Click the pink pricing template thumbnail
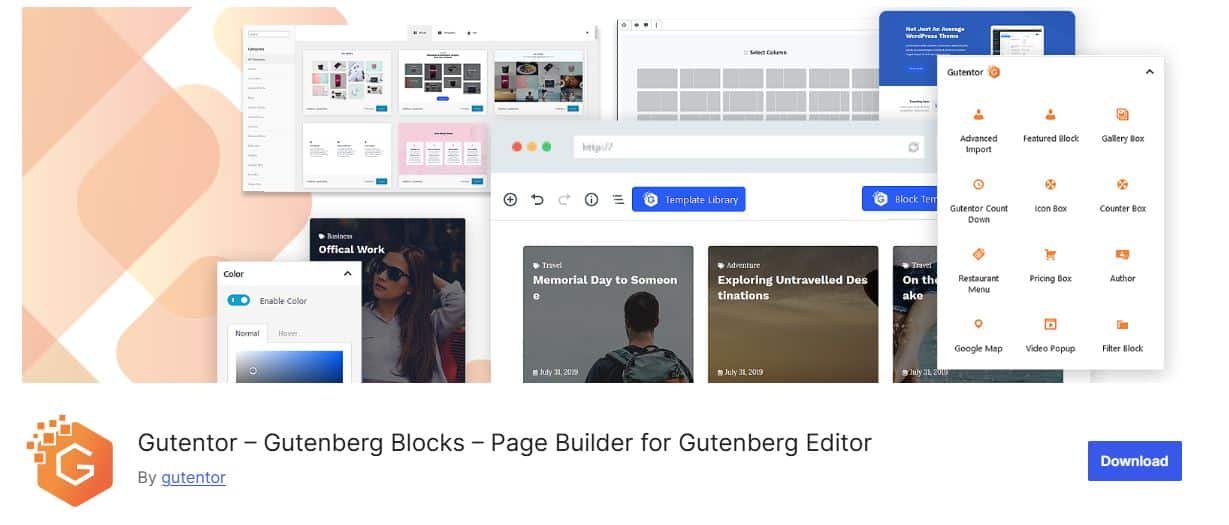The image size is (1229, 525). (443, 150)
